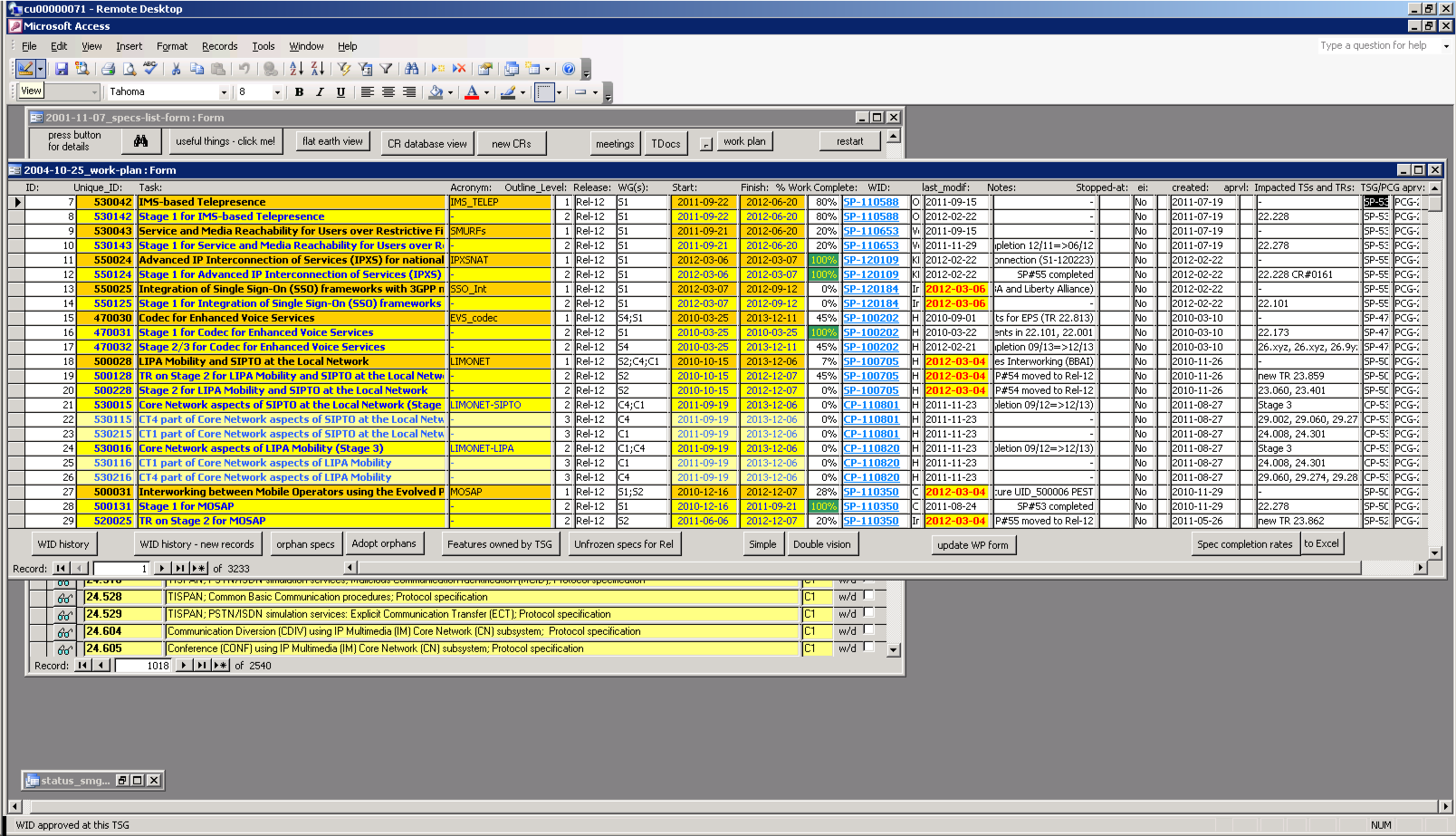Expand the font color dropdown arrow
The height and width of the screenshot is (836, 1456).
tap(486, 92)
